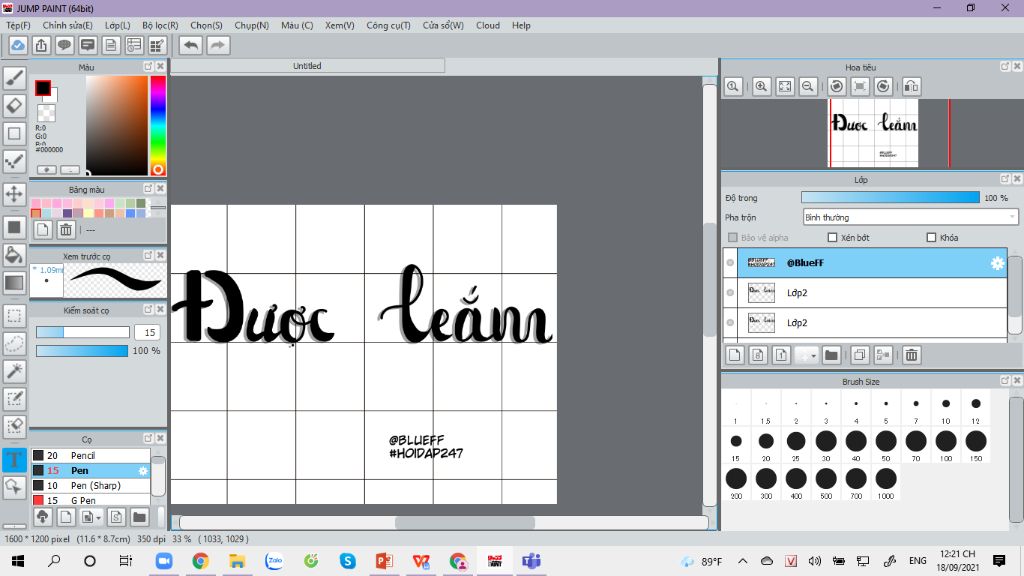Rotate canvas left in navigator
The width and height of the screenshot is (1024, 576).
coord(837,86)
